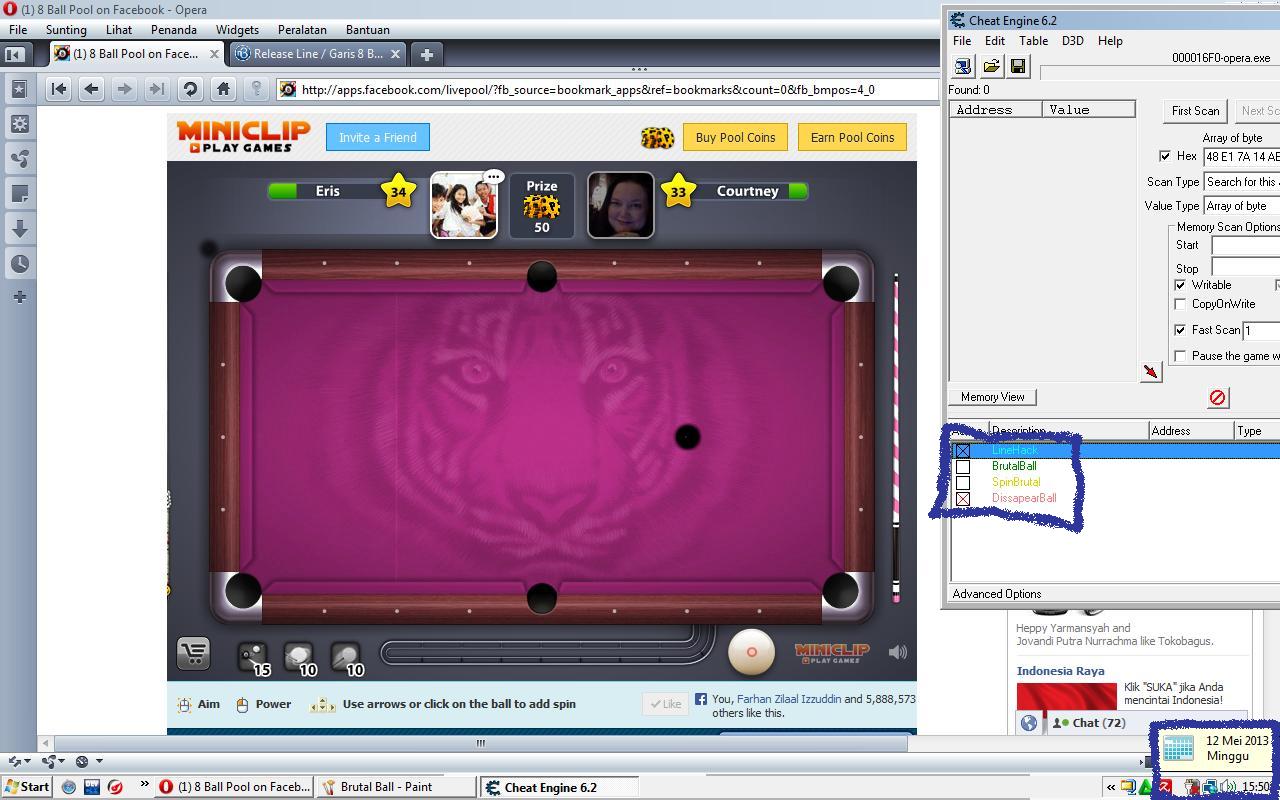Image resolution: width=1280 pixels, height=800 pixels.
Task: Toggle the Hex checkbox in Cheat Engine
Action: (x=1165, y=156)
